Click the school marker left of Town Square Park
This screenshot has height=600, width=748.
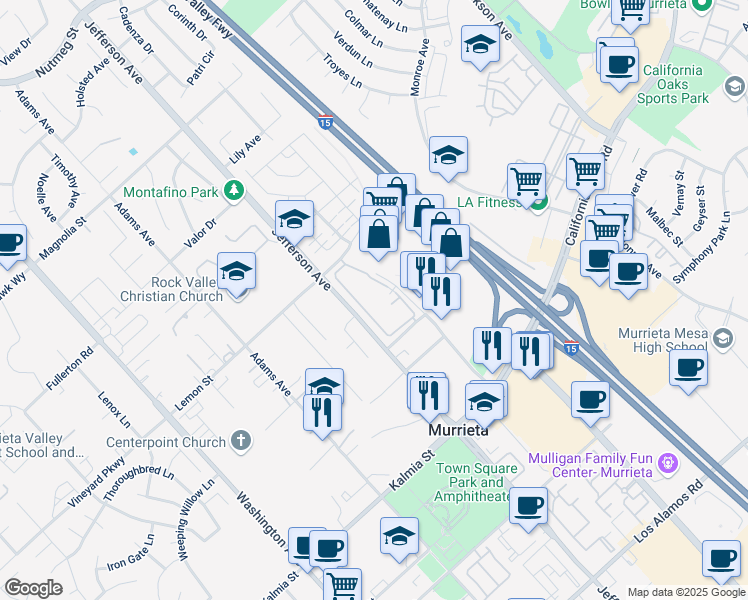click(400, 538)
